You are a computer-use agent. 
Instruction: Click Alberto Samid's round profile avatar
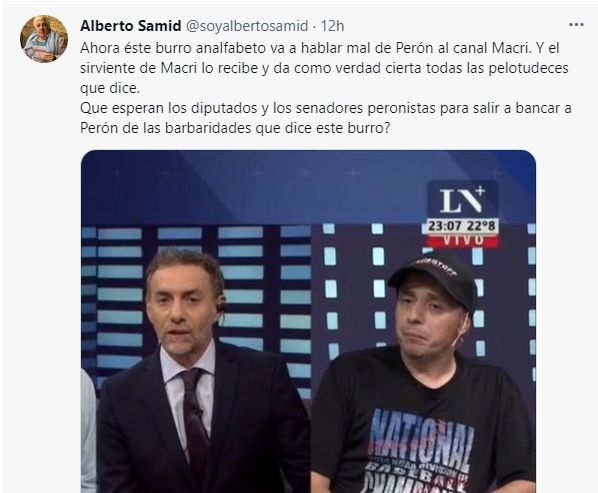(x=44, y=39)
